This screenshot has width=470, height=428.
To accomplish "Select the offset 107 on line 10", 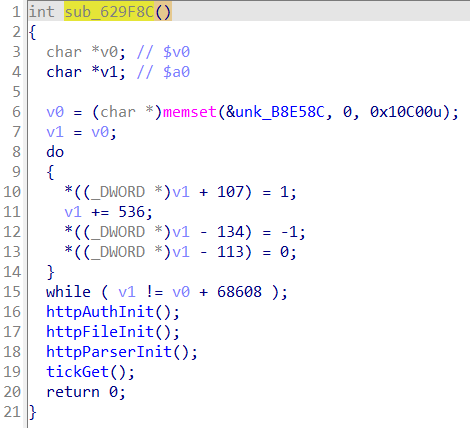I will 230,192.
